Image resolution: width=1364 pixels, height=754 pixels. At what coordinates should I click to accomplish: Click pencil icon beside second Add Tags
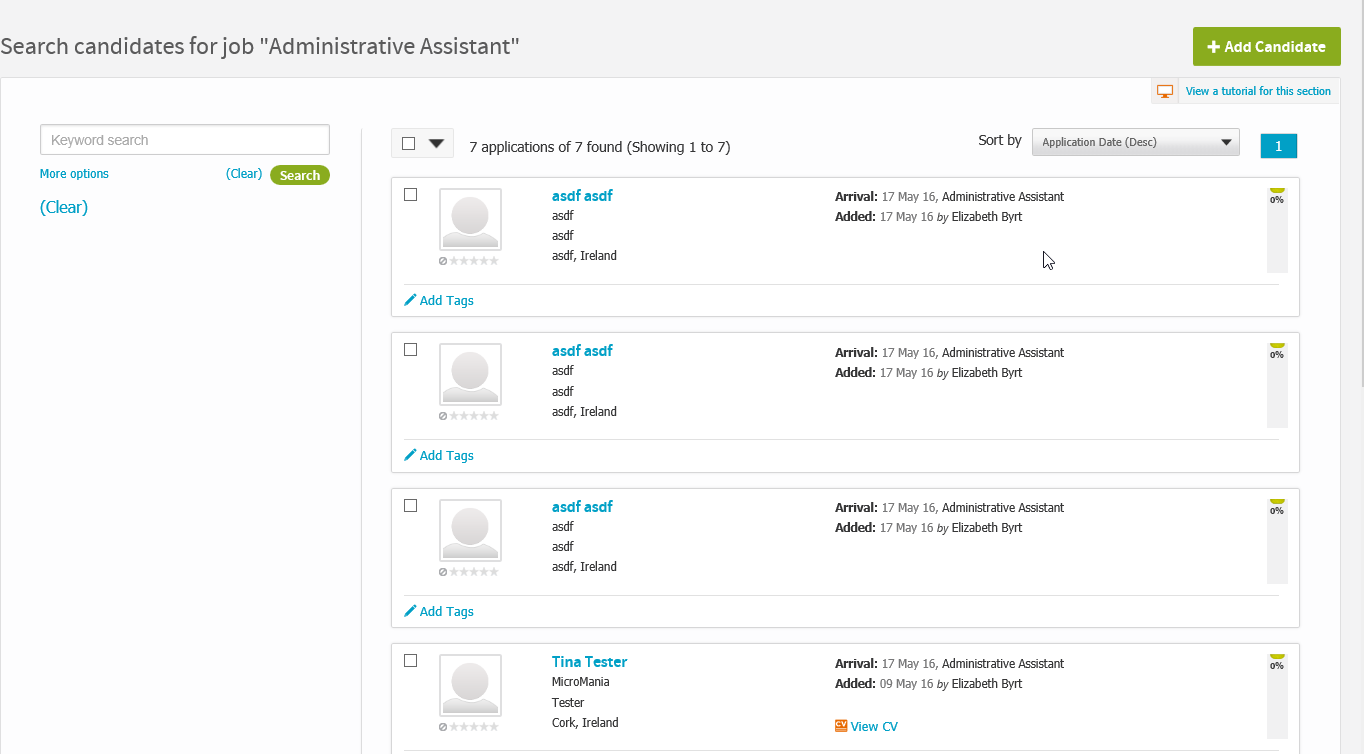tap(410, 455)
